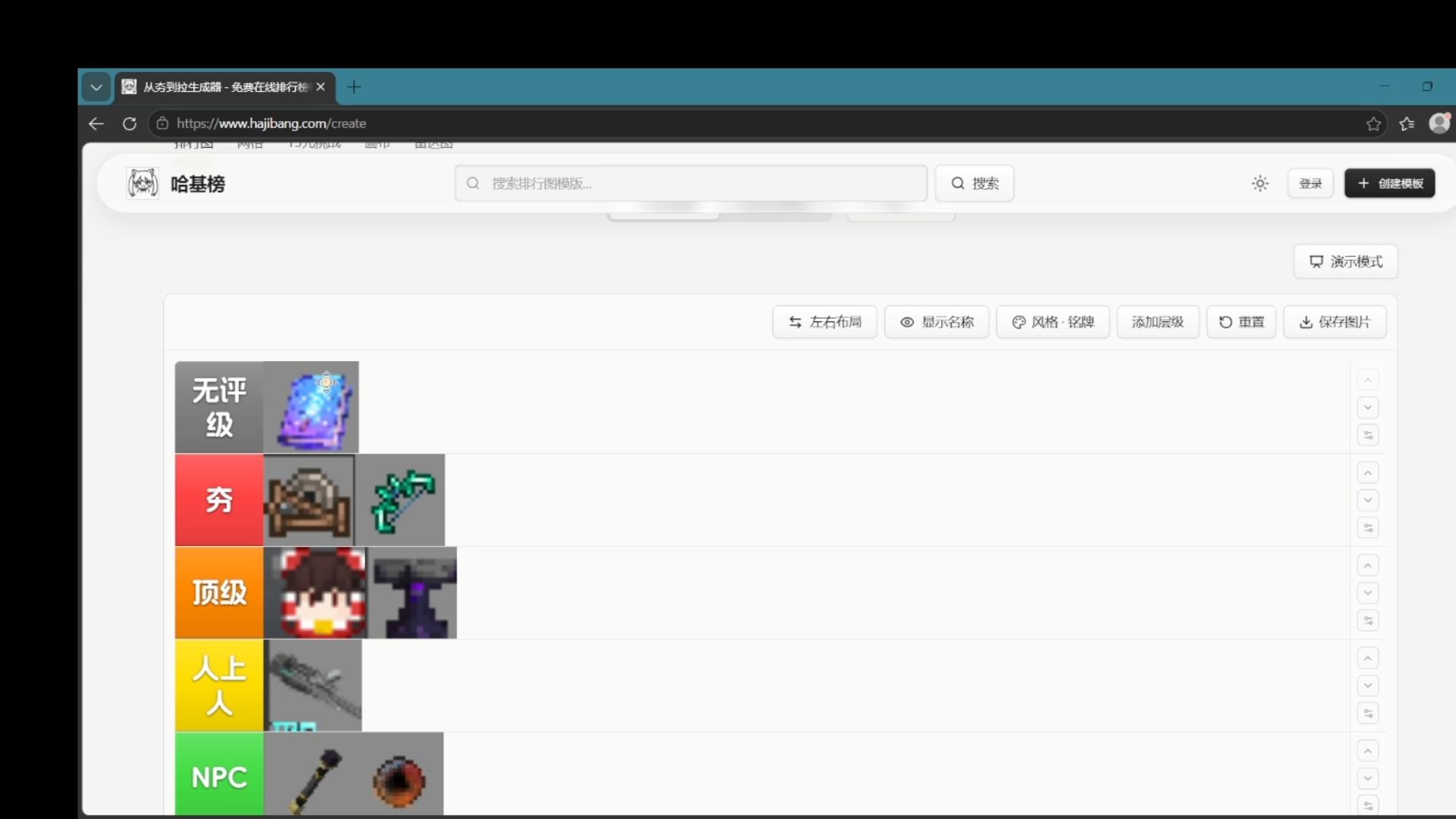Screen dimensions: 1456x819
Task: Select the wooden ballista item in 夯
Action: click(309, 500)
